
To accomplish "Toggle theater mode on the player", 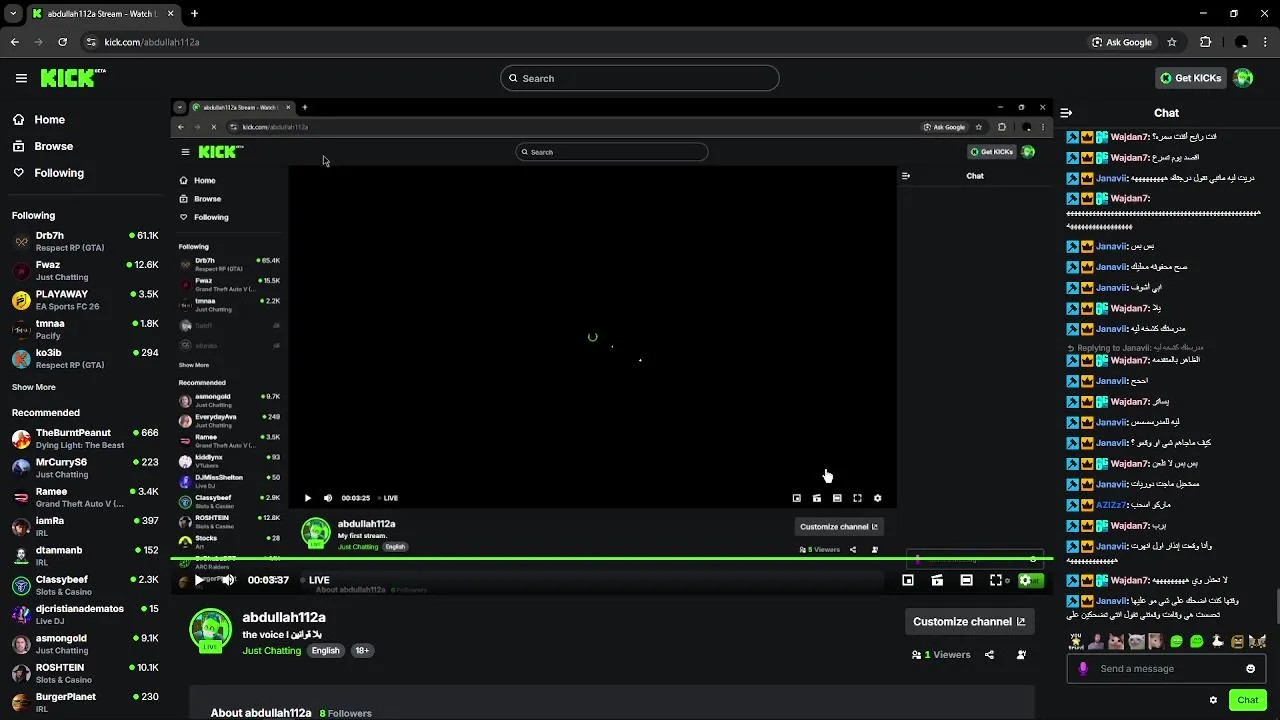I will pyautogui.click(x=937, y=580).
